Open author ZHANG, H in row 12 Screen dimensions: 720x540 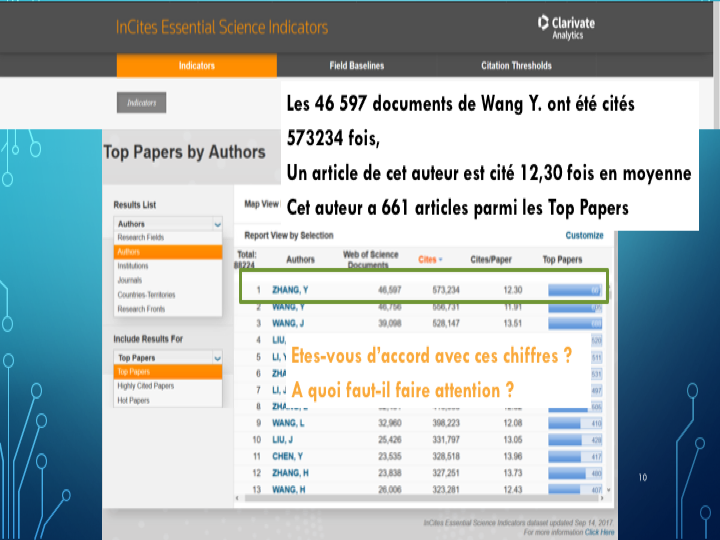(x=290, y=472)
